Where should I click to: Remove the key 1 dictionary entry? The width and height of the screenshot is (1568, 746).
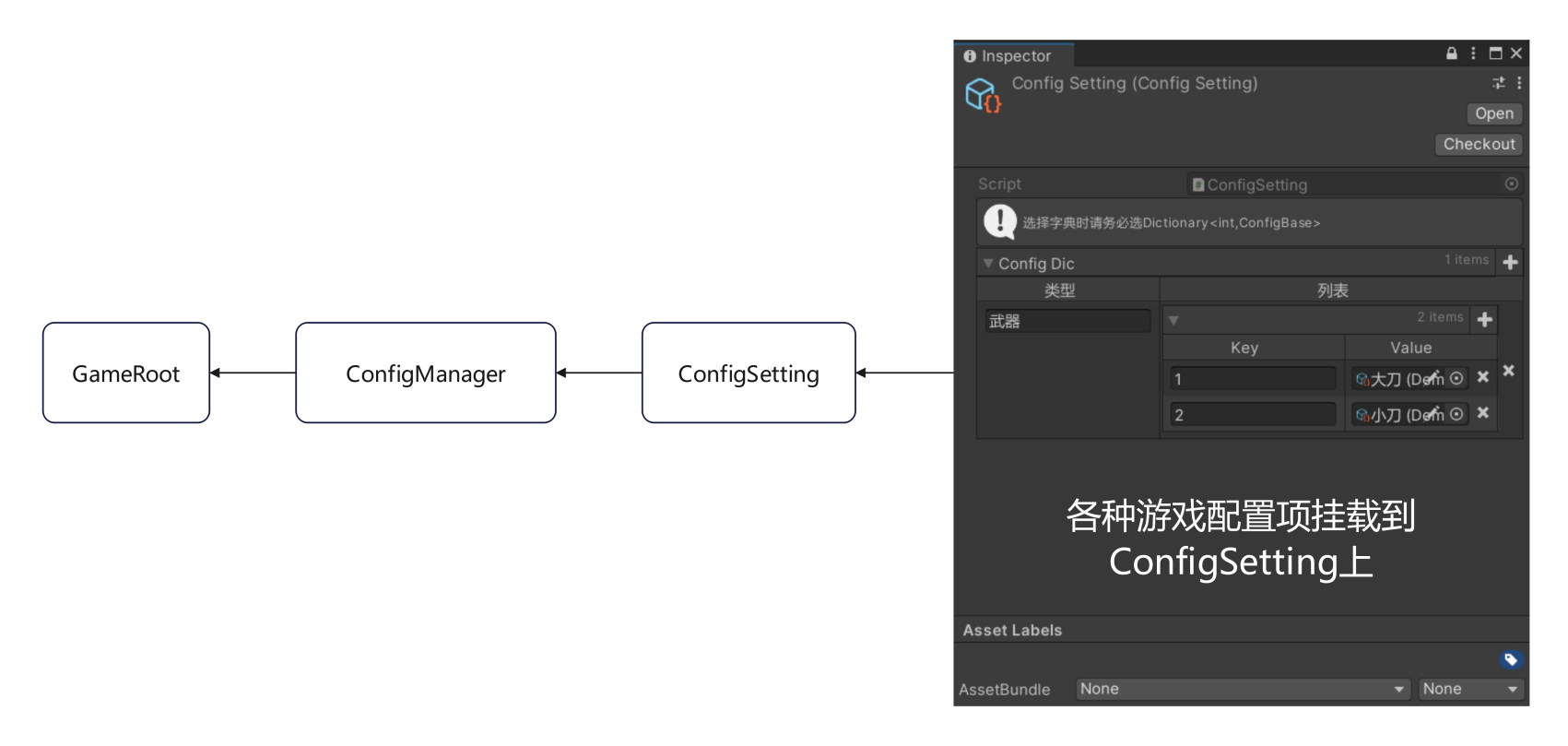pyautogui.click(x=1483, y=377)
